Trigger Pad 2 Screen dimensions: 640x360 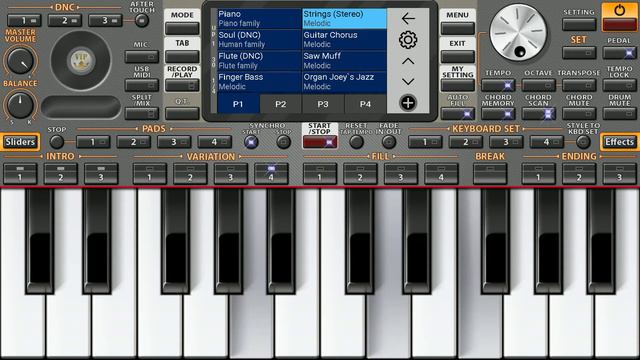[x=133, y=142]
